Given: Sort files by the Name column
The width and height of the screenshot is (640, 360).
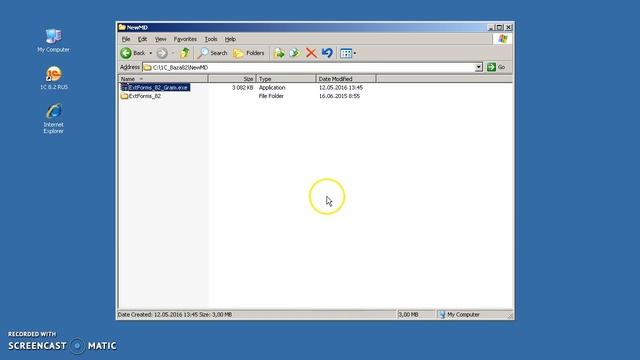Looking at the screenshot, I should tap(163, 79).
